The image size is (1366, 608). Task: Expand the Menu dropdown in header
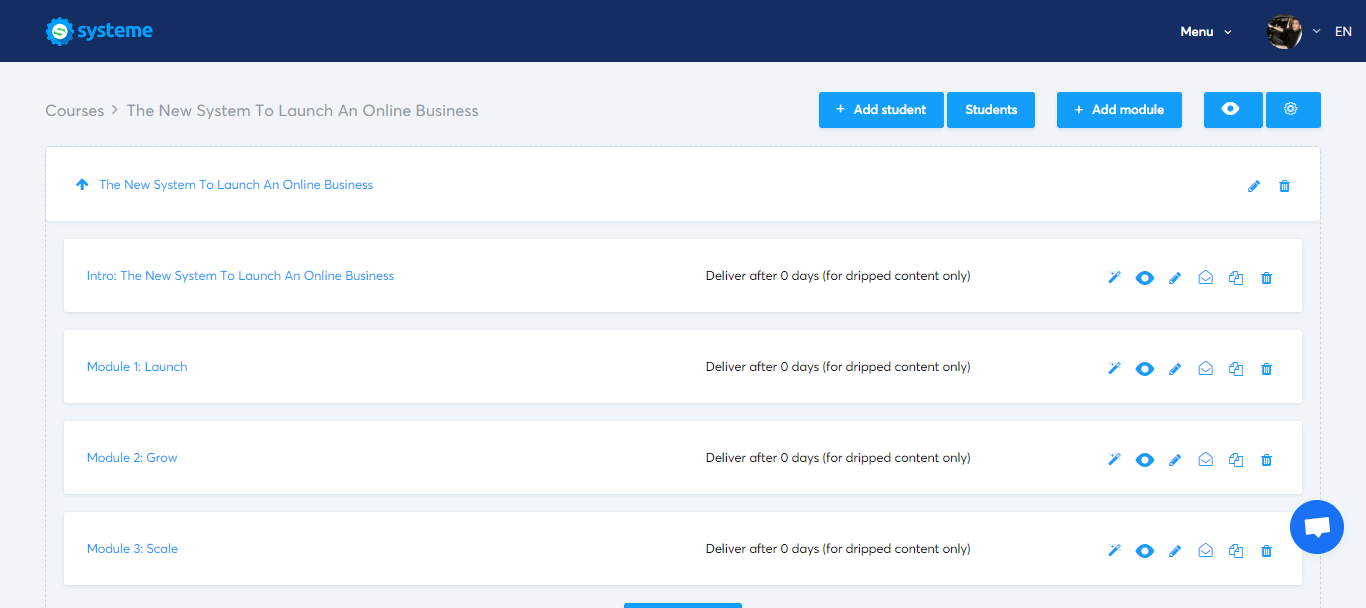(x=1205, y=32)
